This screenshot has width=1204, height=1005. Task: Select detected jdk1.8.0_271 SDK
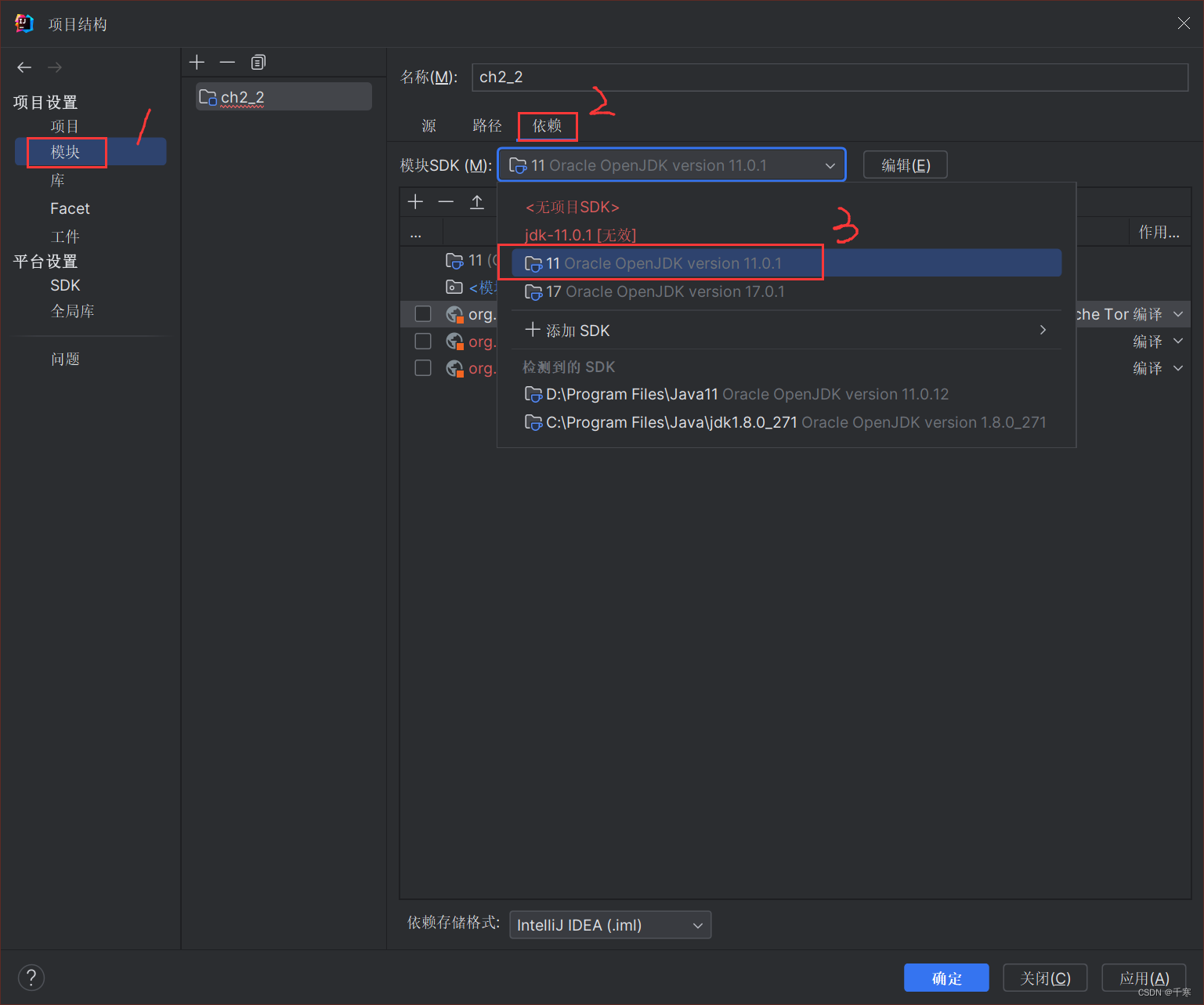786,422
